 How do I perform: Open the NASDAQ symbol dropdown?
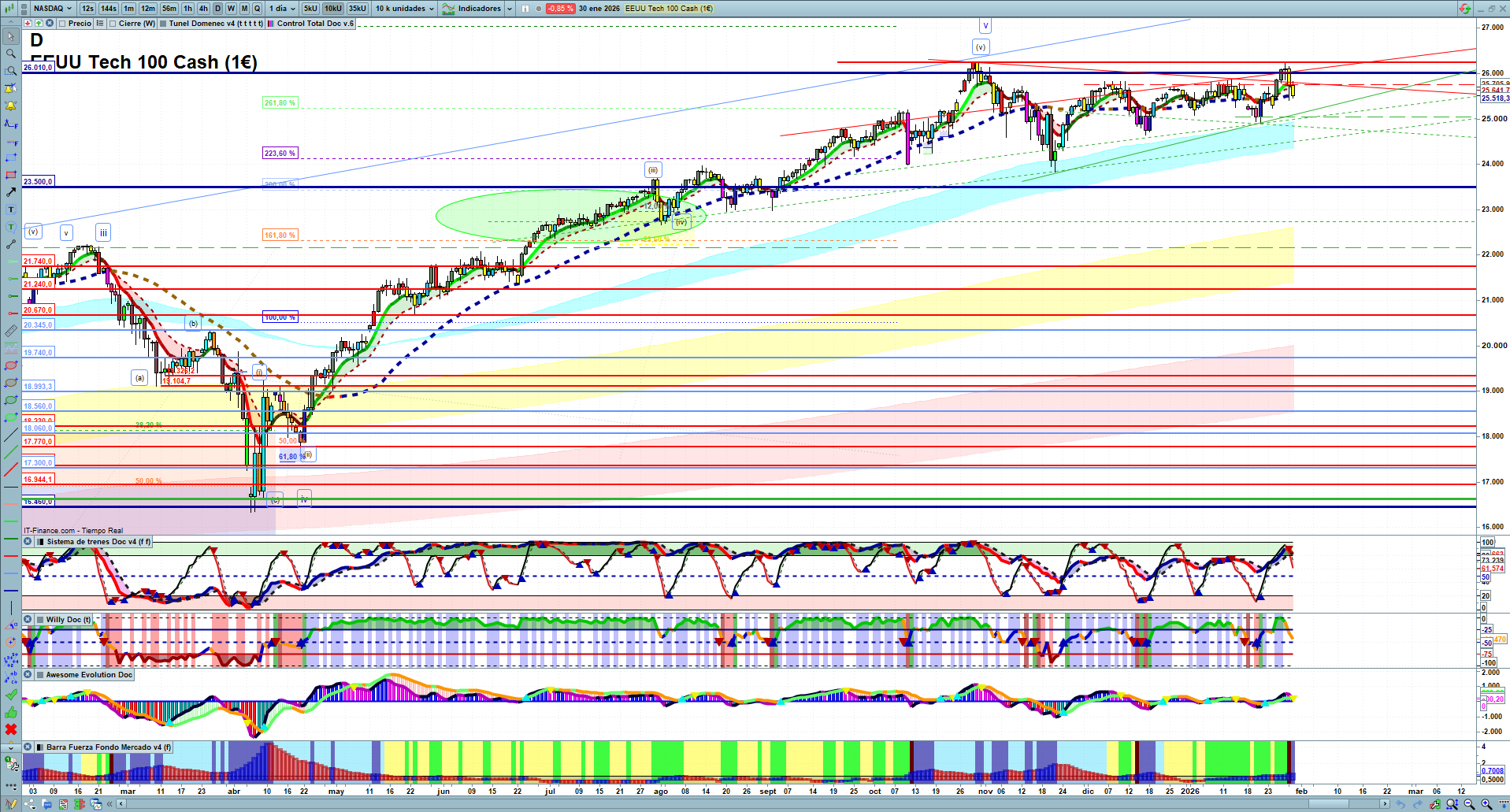53,9
